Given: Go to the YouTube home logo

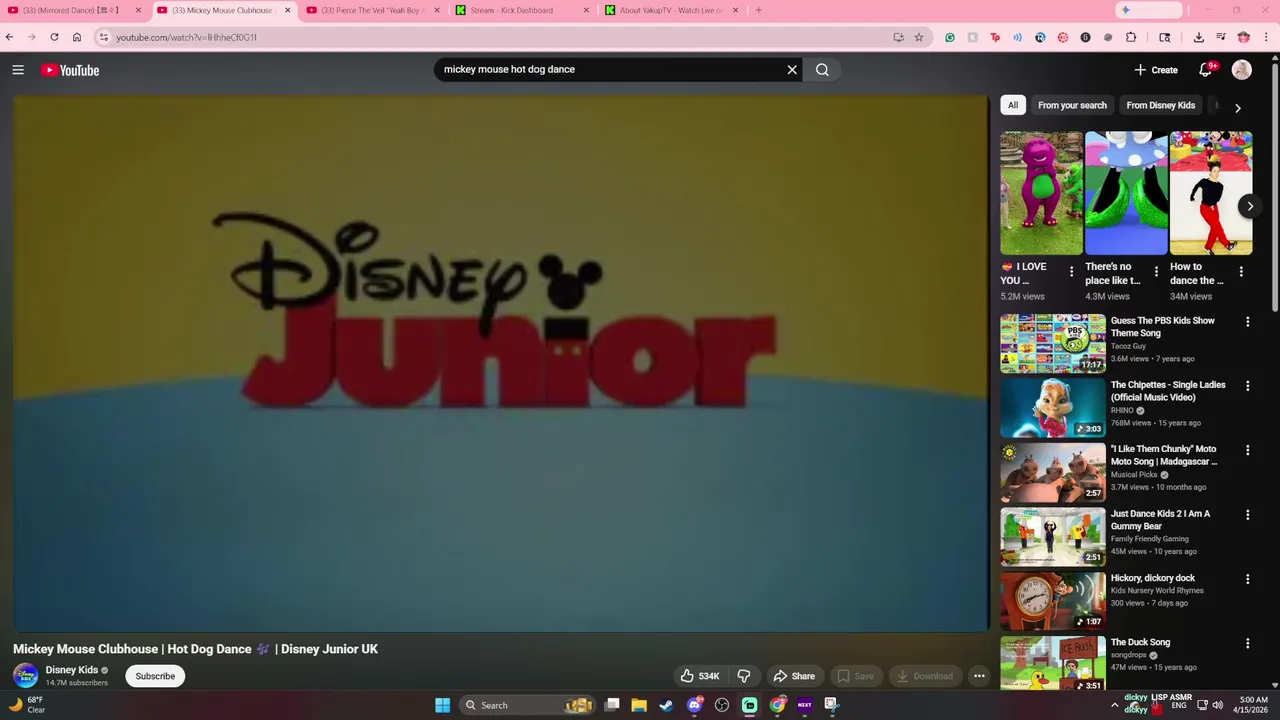Looking at the screenshot, I should 70,70.
